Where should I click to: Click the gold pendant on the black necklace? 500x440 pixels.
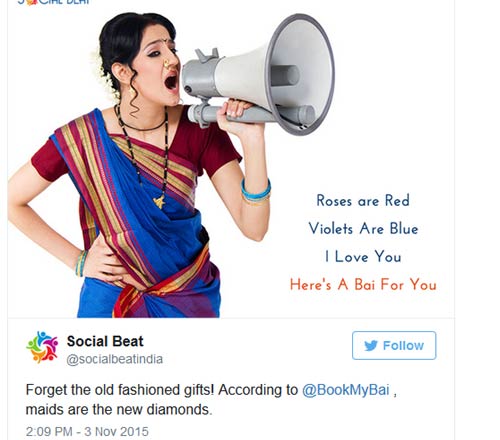(160, 202)
